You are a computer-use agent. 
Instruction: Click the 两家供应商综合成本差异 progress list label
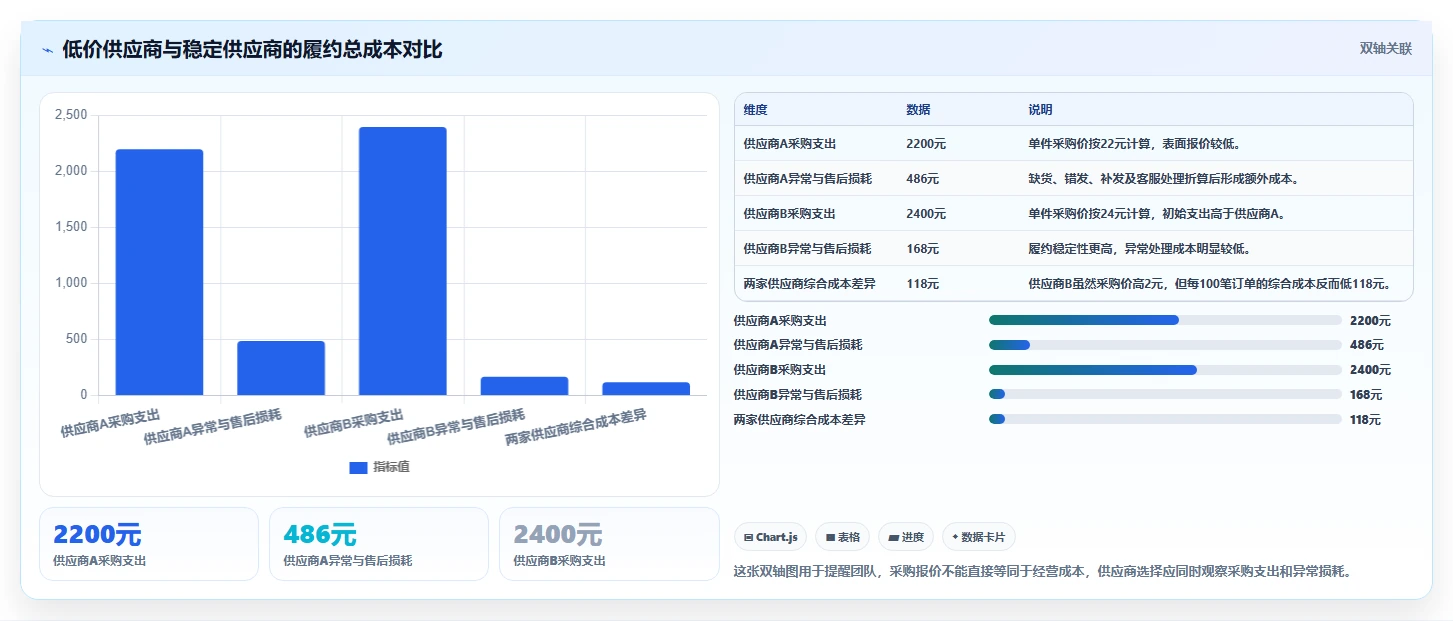coord(799,420)
